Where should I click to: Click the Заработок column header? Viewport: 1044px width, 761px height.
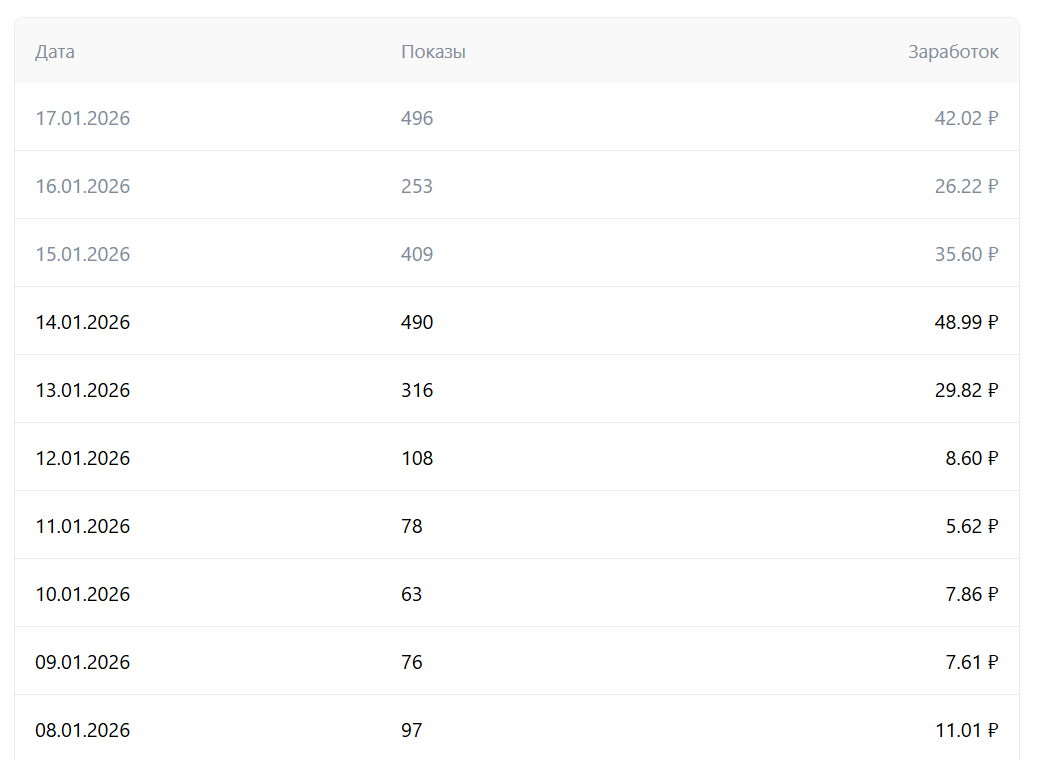point(952,52)
